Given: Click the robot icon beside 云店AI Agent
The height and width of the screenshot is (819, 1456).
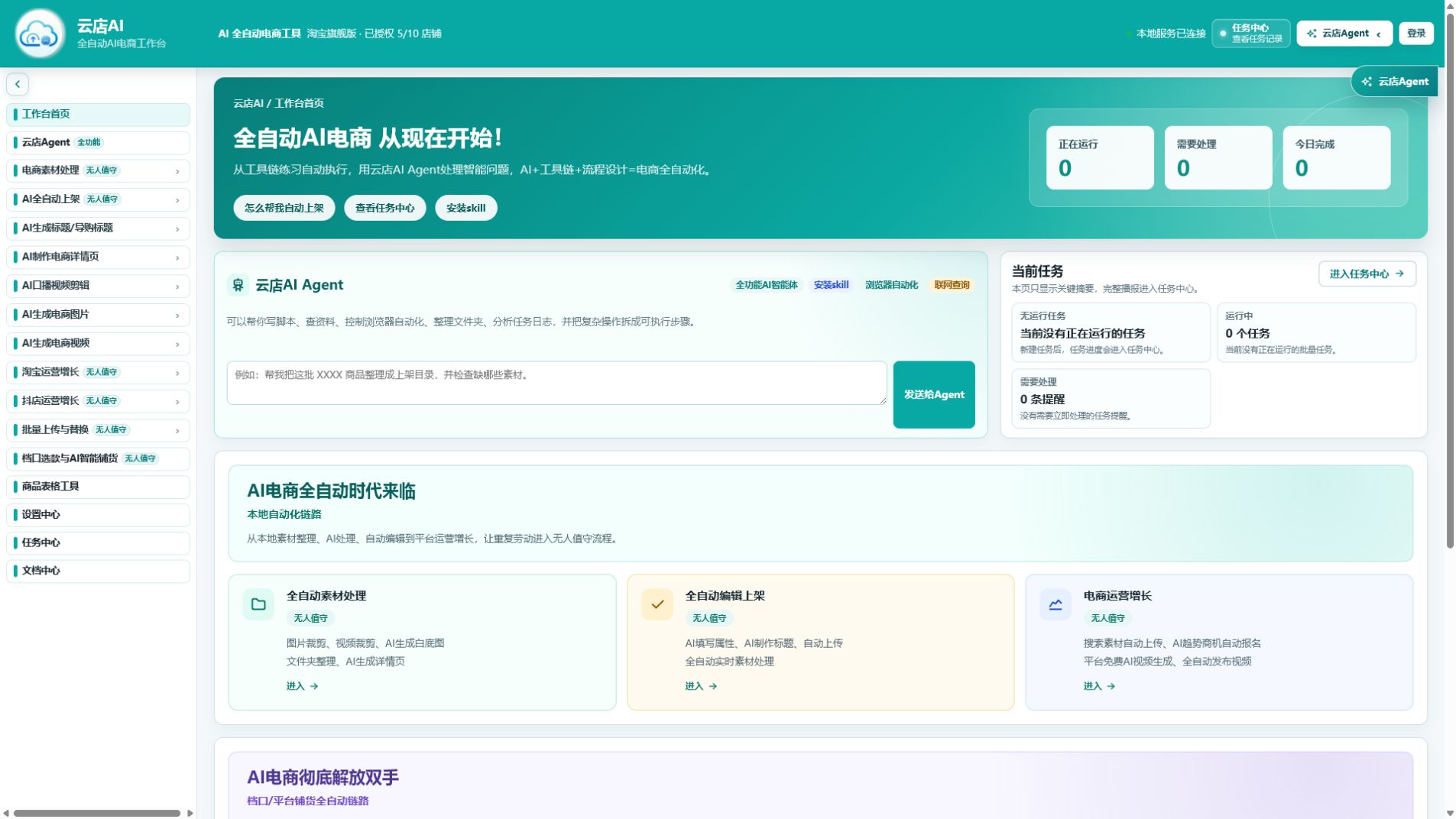Looking at the screenshot, I should click(x=238, y=285).
